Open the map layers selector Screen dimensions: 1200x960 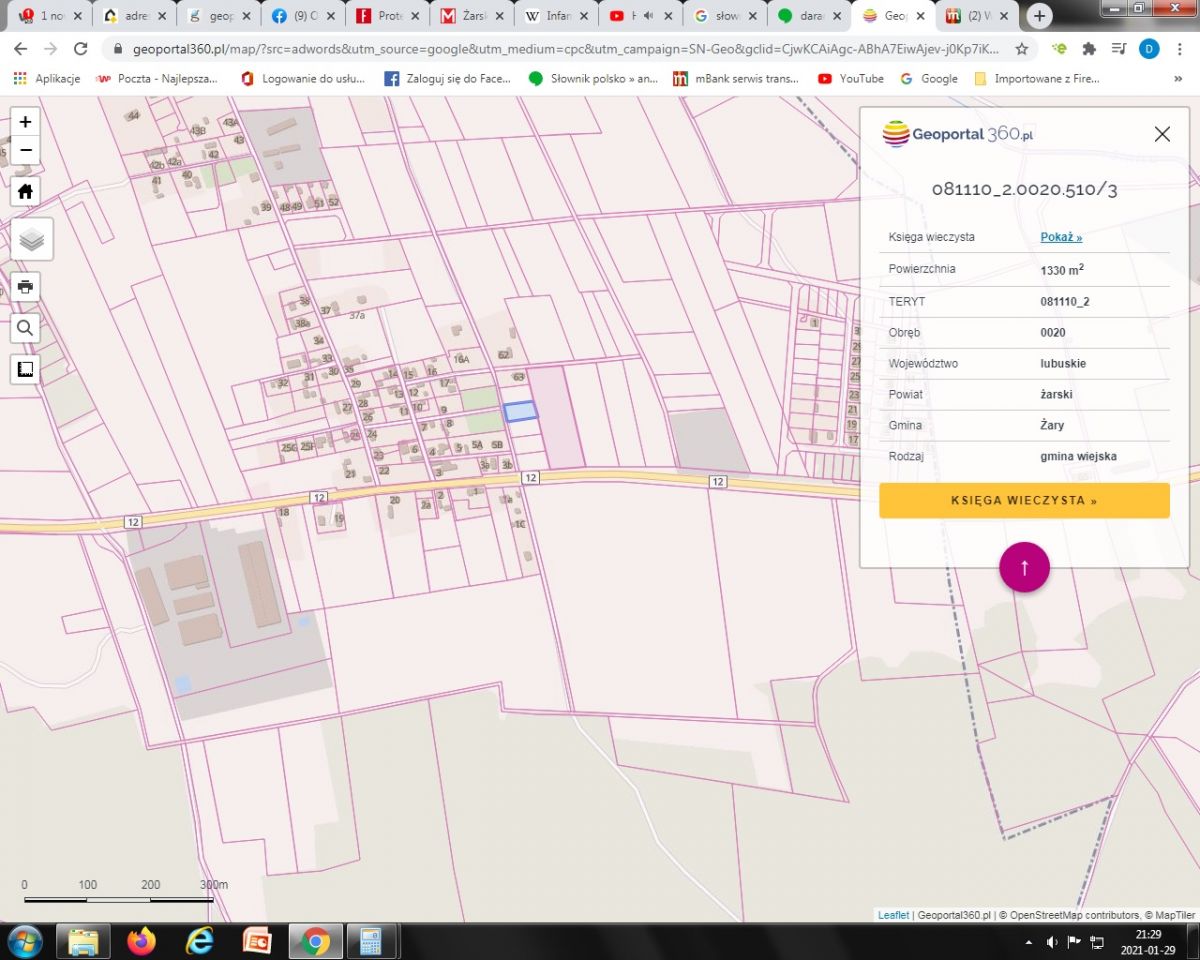coord(32,239)
